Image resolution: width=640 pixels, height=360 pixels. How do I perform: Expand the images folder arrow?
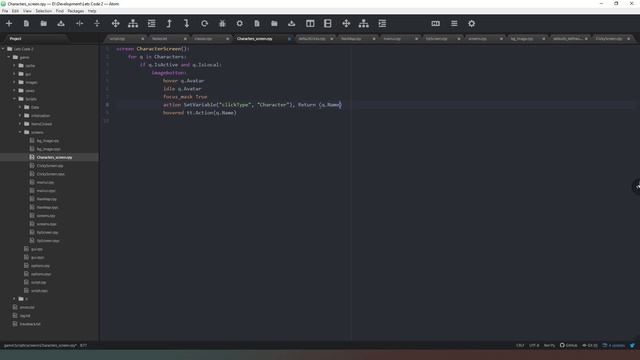coord(14,82)
